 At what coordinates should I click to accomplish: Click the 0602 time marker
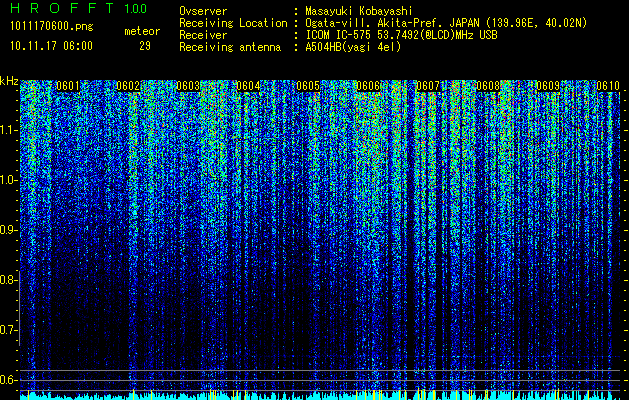(128, 86)
